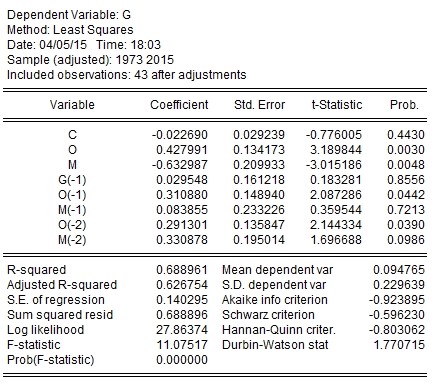The image size is (443, 390).
Task: Select the O(-1) t-Statistic 2.087286
Action: [x=336, y=195]
